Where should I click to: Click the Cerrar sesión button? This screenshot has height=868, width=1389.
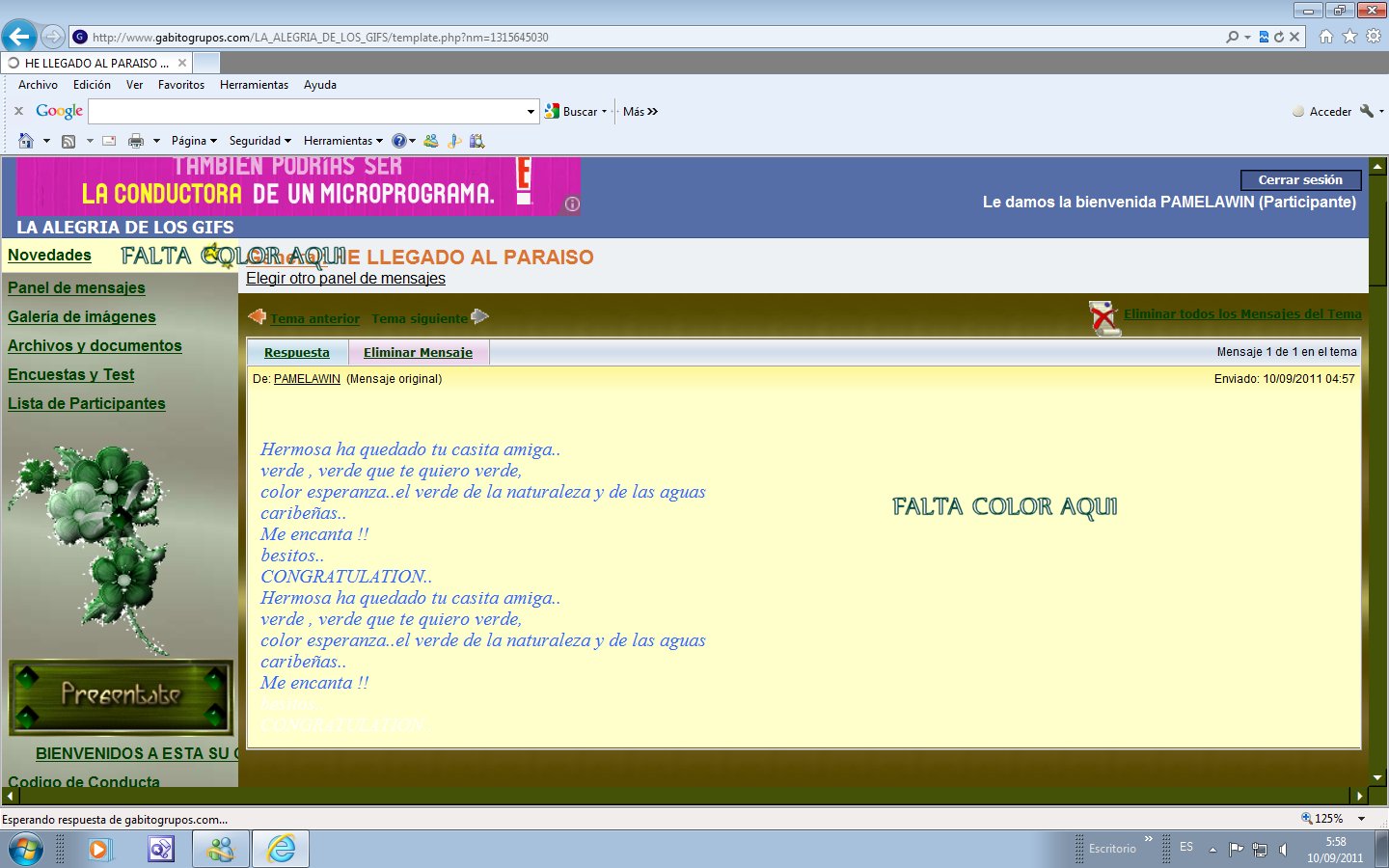pos(1300,180)
